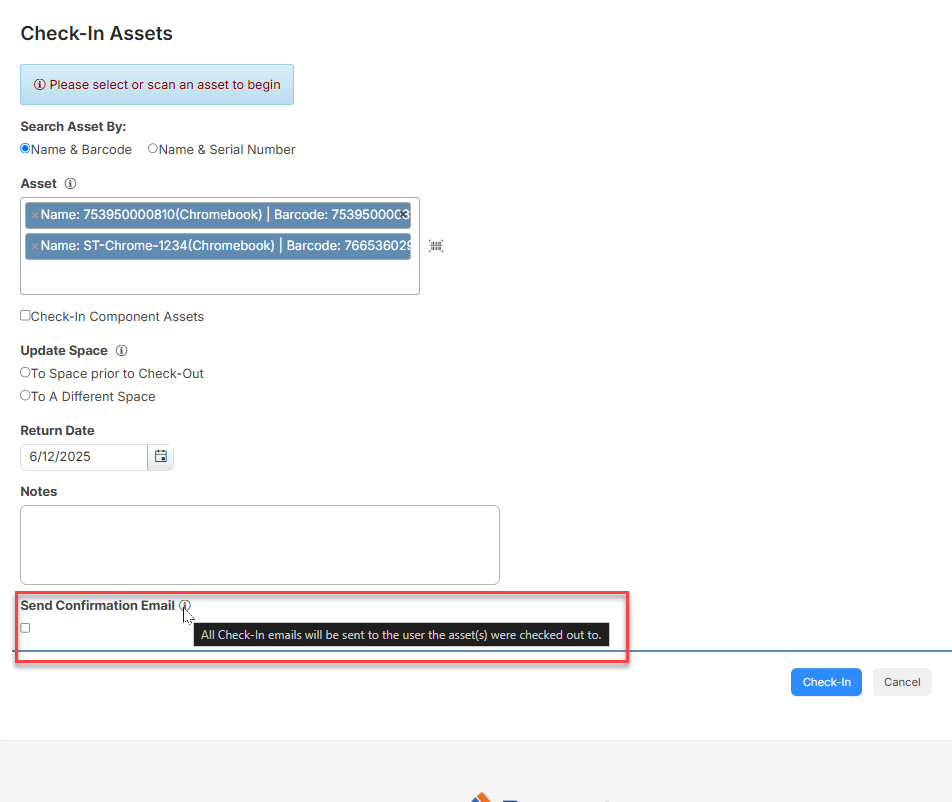This screenshot has width=952, height=802.
Task: Select the Name & Serial Number option
Action: [x=152, y=149]
